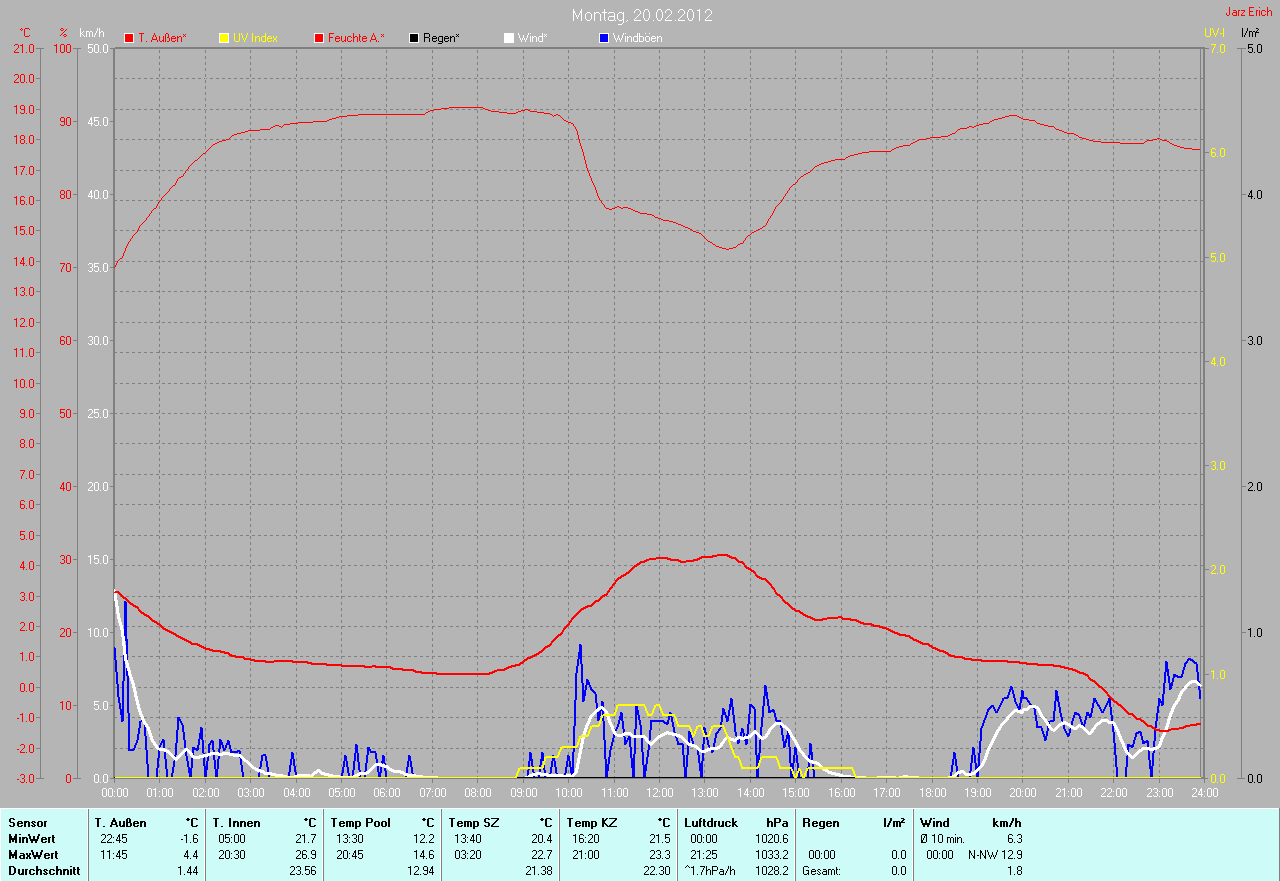Click the 'UV-I' axis unit label
This screenshot has width=1280, height=881.
click(x=1214, y=33)
